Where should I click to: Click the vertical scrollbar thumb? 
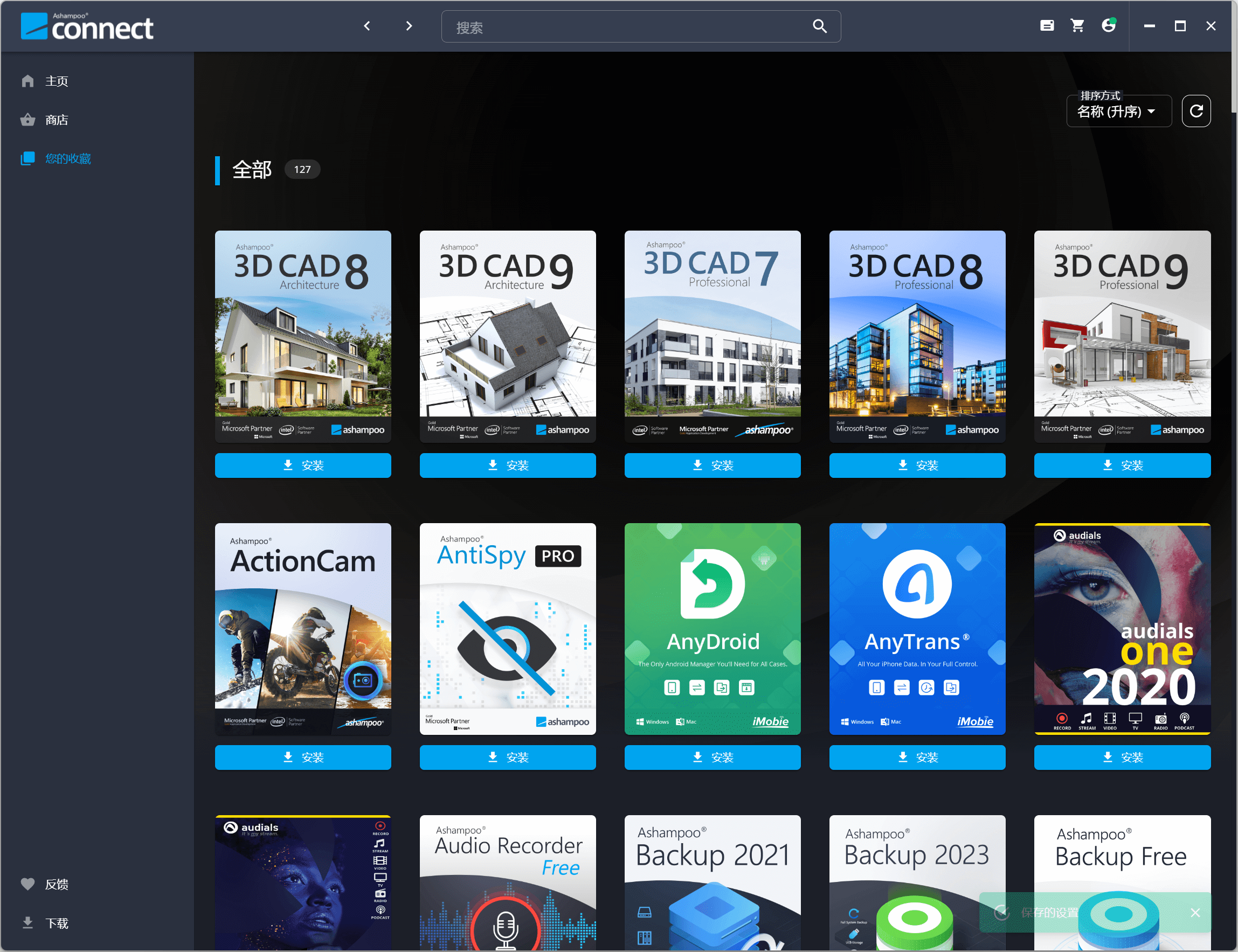coord(1234,57)
